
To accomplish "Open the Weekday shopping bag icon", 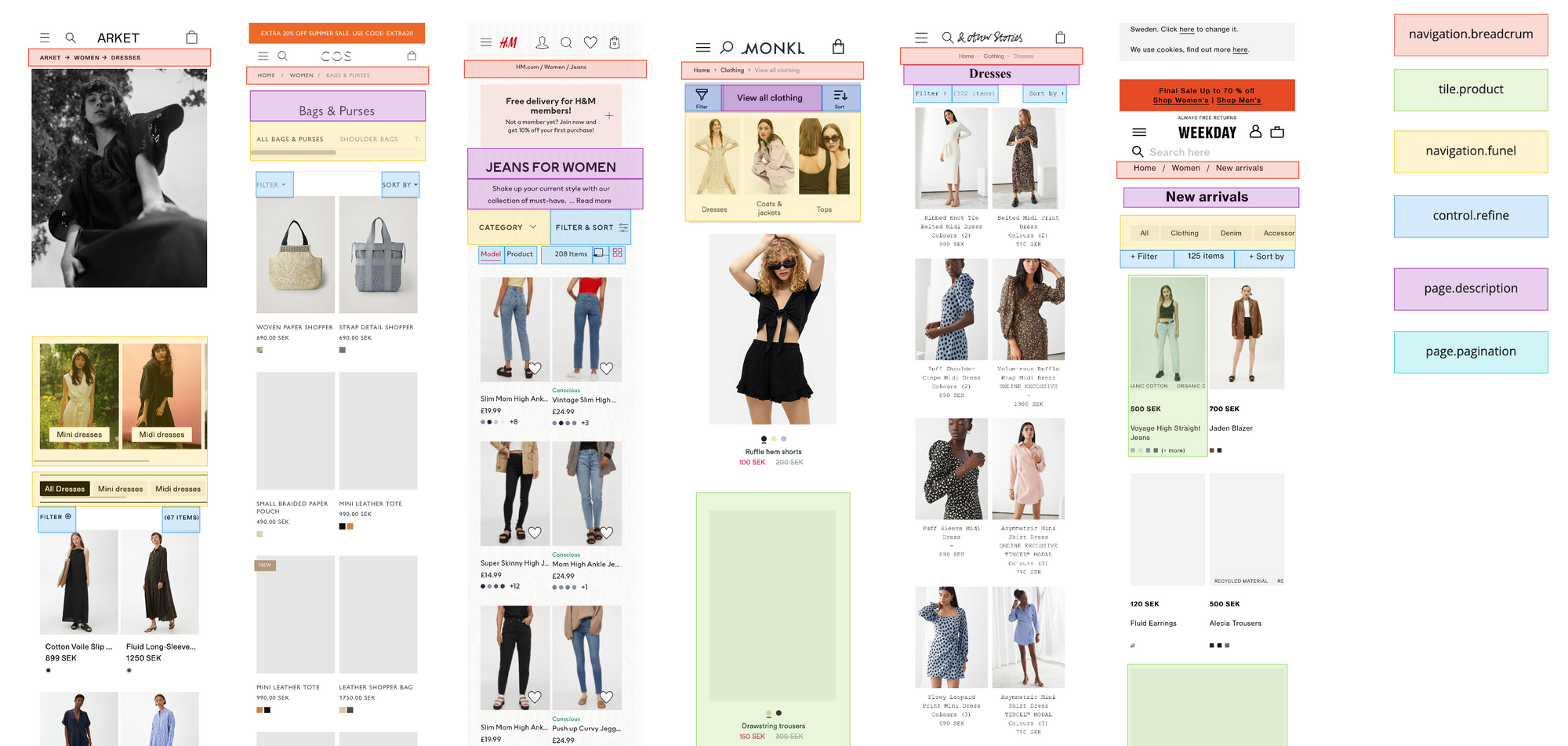I will (1277, 132).
